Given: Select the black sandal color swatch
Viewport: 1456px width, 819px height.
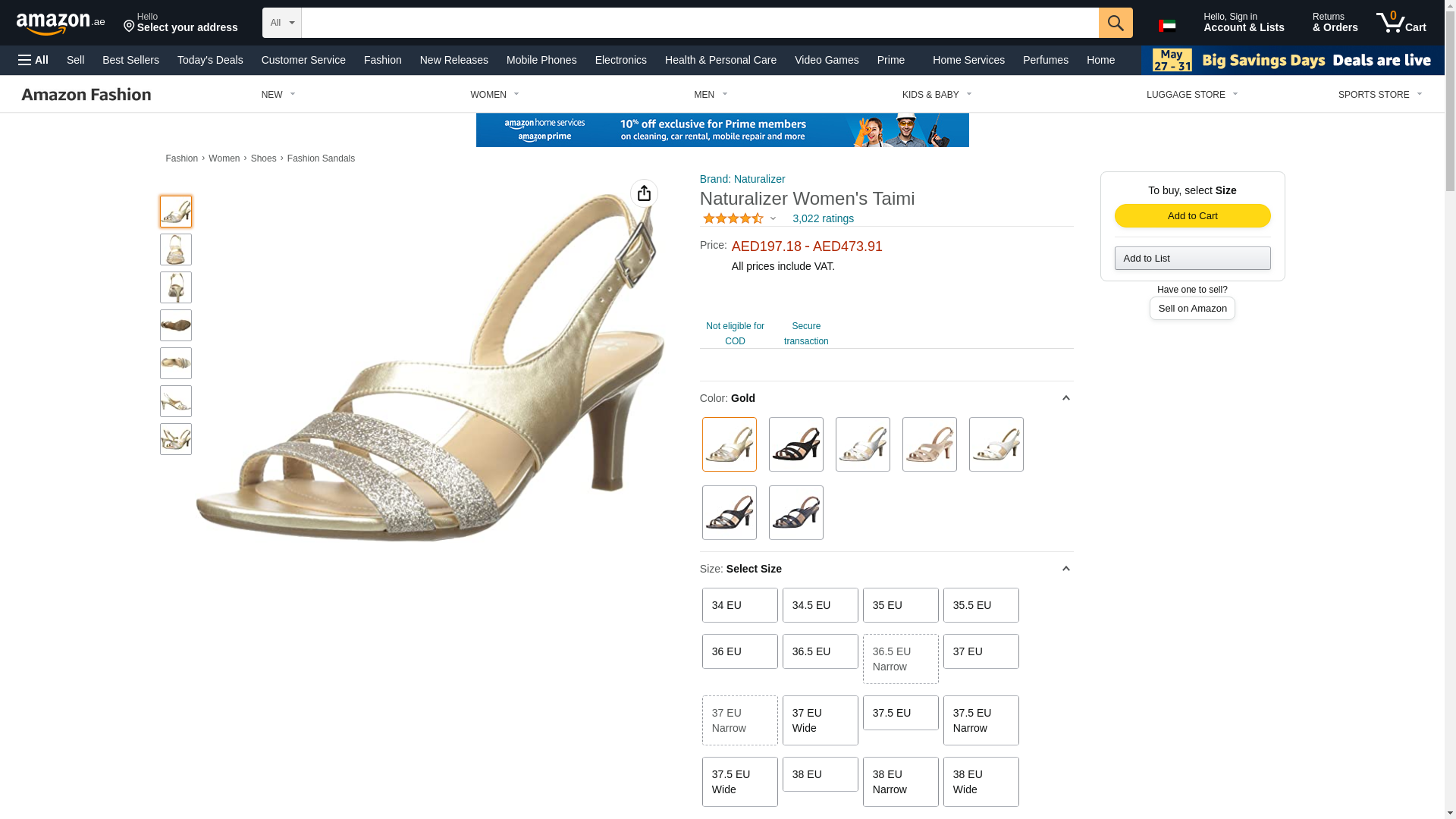Looking at the screenshot, I should 795,444.
